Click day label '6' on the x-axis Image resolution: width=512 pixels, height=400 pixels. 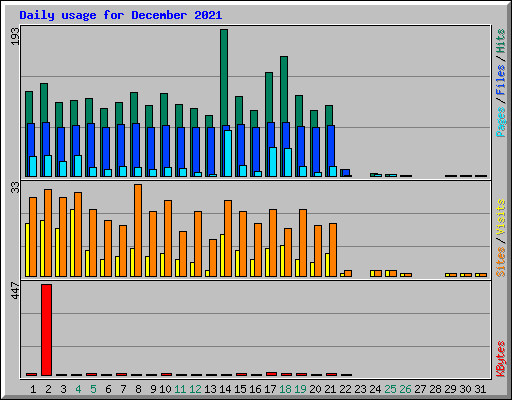(108, 389)
